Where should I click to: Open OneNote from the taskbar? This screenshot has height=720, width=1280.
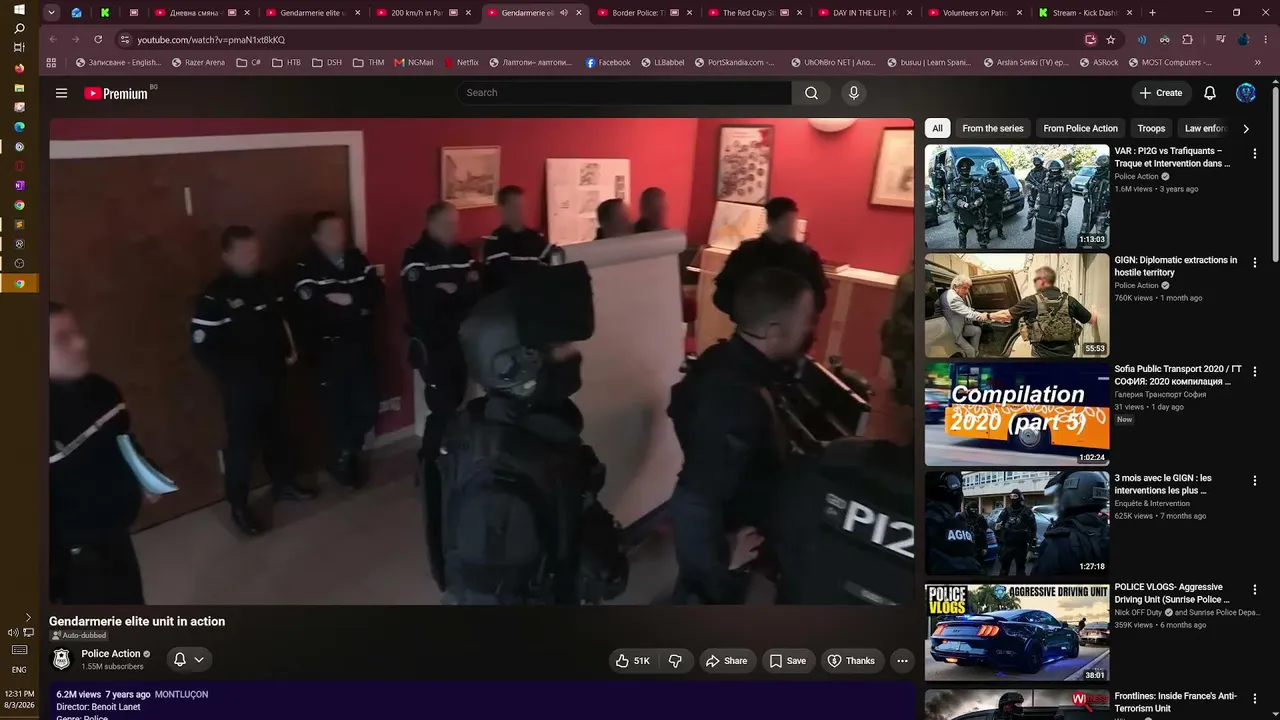pyautogui.click(x=19, y=185)
